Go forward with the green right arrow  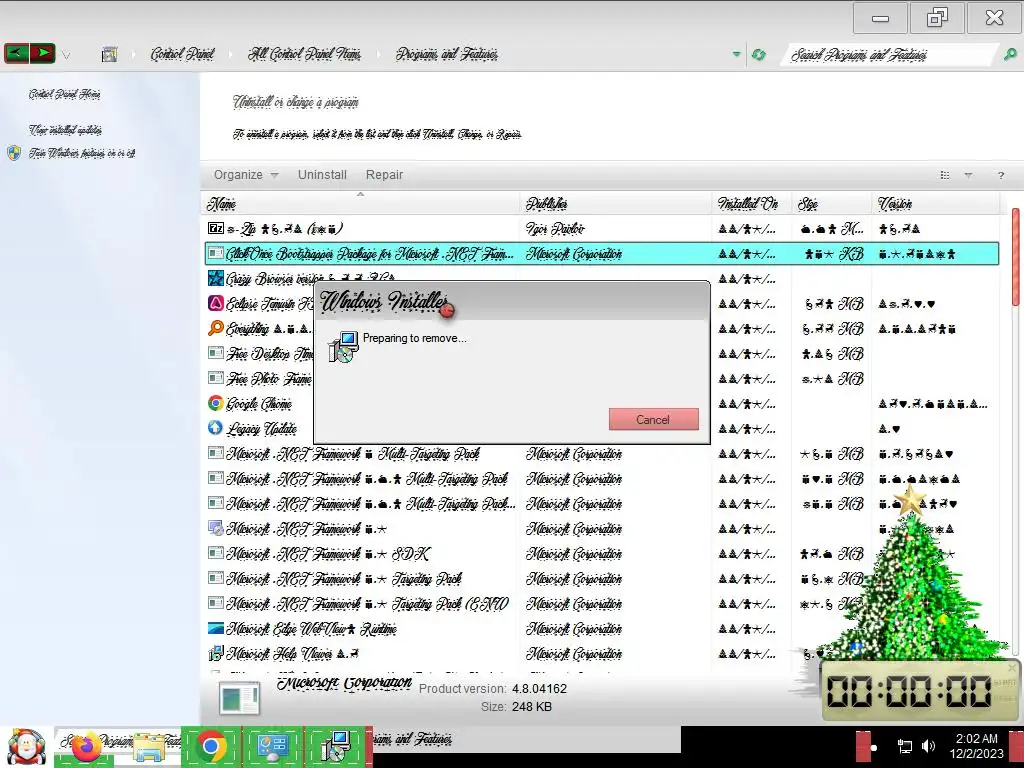(42, 53)
